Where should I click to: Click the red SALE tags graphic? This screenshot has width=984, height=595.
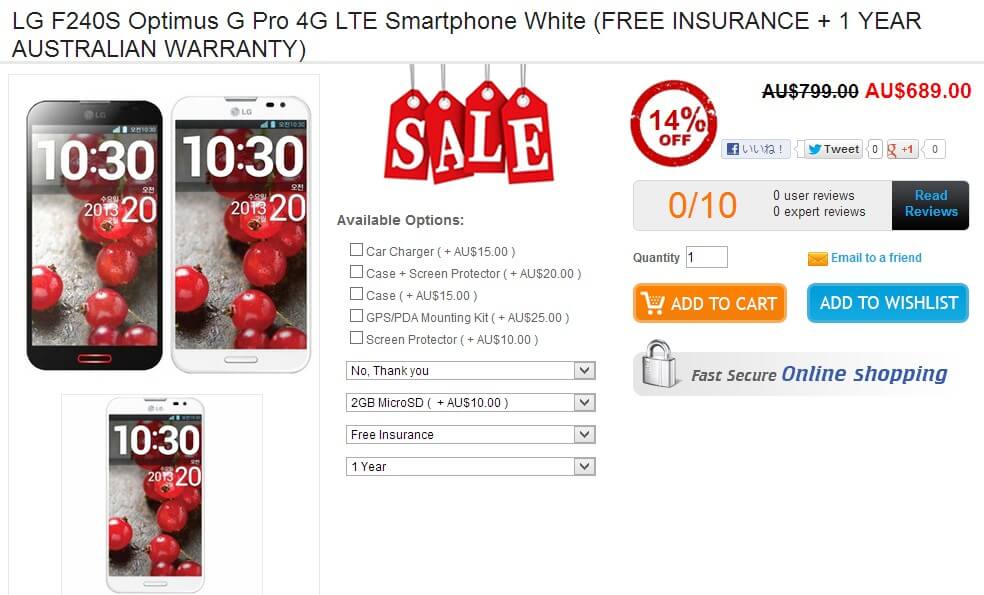(468, 126)
